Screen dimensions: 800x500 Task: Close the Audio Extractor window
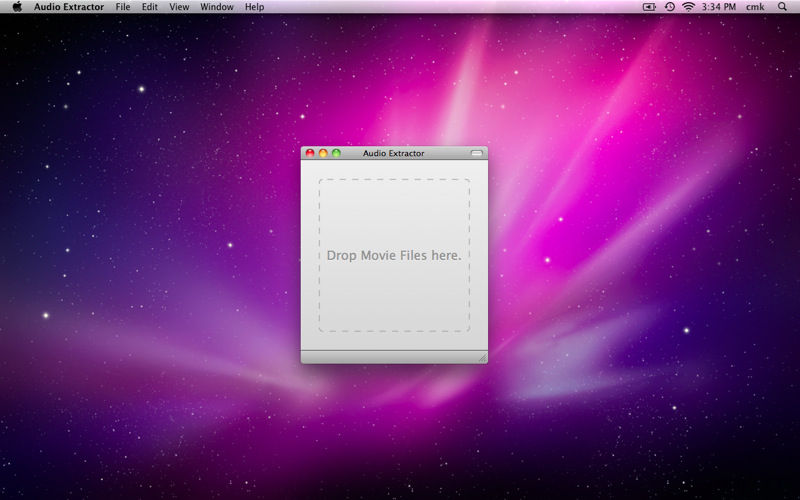click(x=310, y=153)
